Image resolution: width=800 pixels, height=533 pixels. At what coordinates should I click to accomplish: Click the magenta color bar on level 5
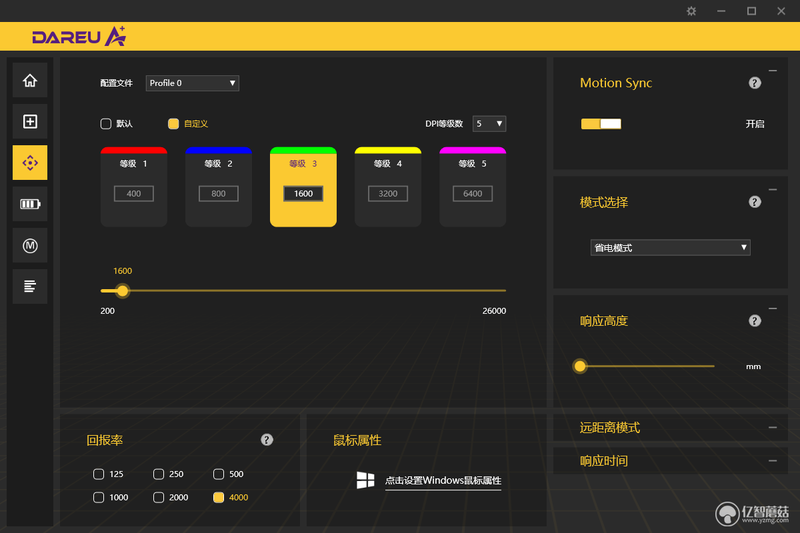click(x=472, y=150)
